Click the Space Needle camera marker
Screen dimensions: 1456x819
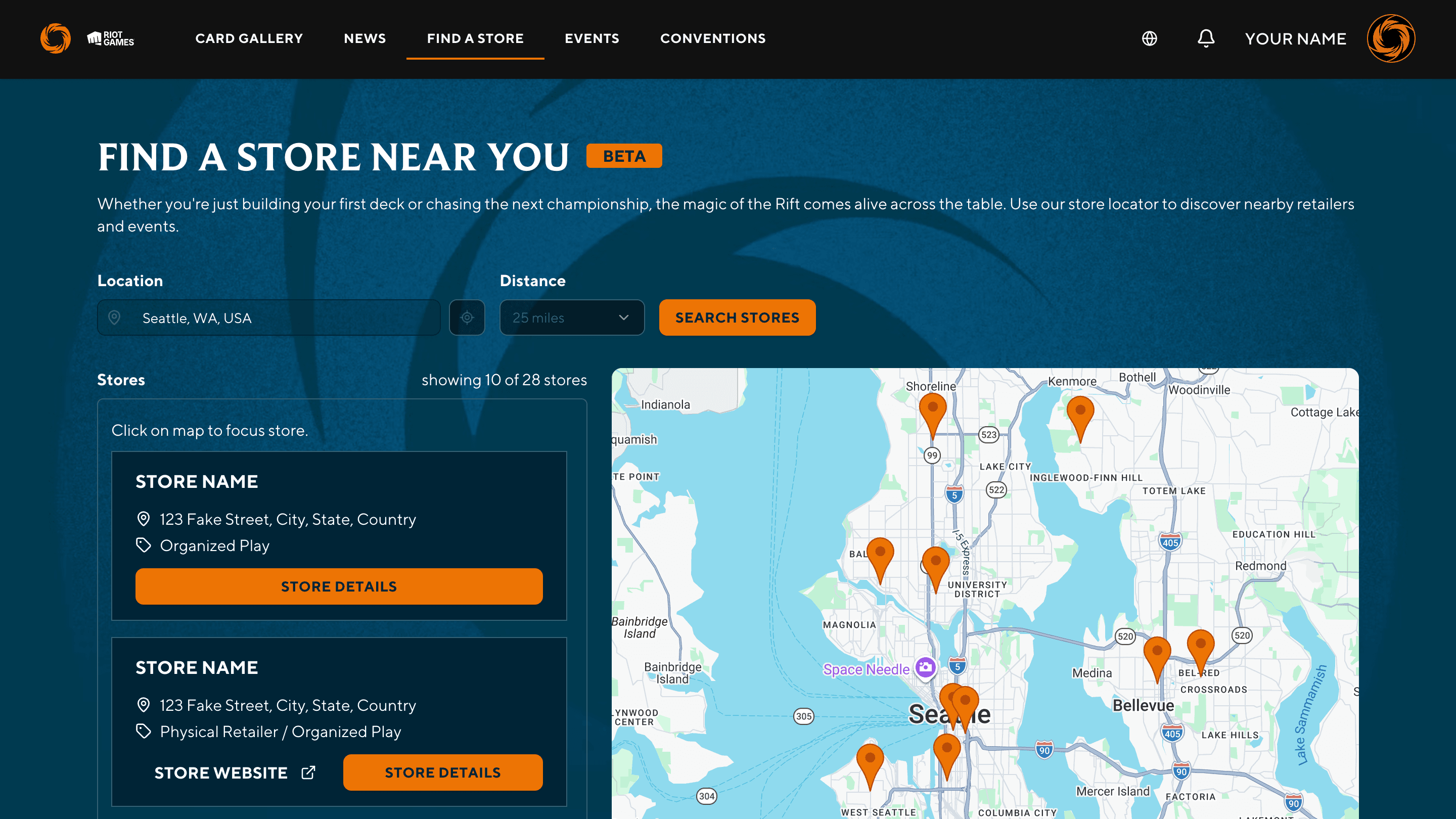[x=925, y=668]
